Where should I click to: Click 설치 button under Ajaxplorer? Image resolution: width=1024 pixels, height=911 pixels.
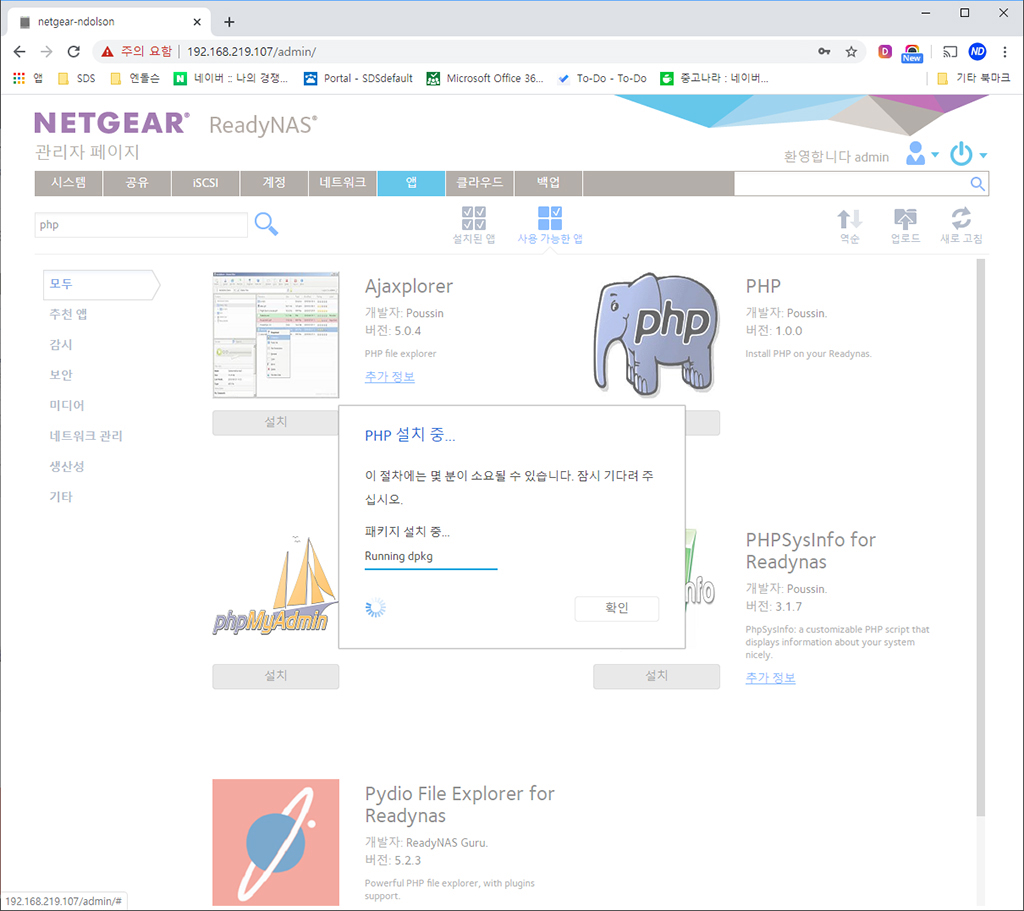click(x=276, y=423)
